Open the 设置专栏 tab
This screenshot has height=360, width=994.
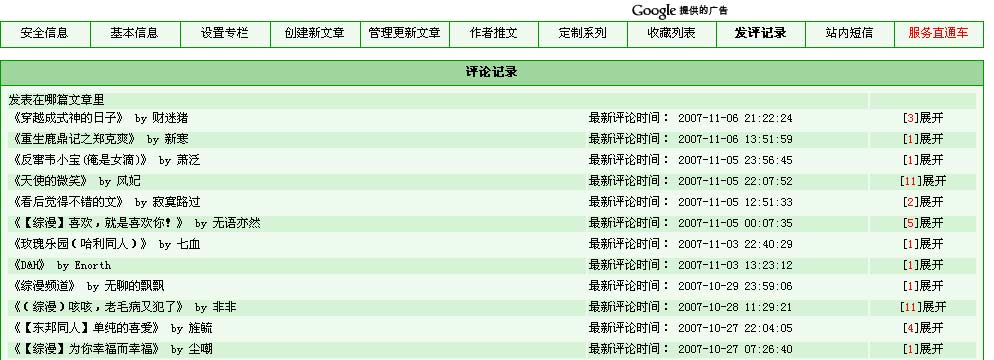click(x=224, y=33)
